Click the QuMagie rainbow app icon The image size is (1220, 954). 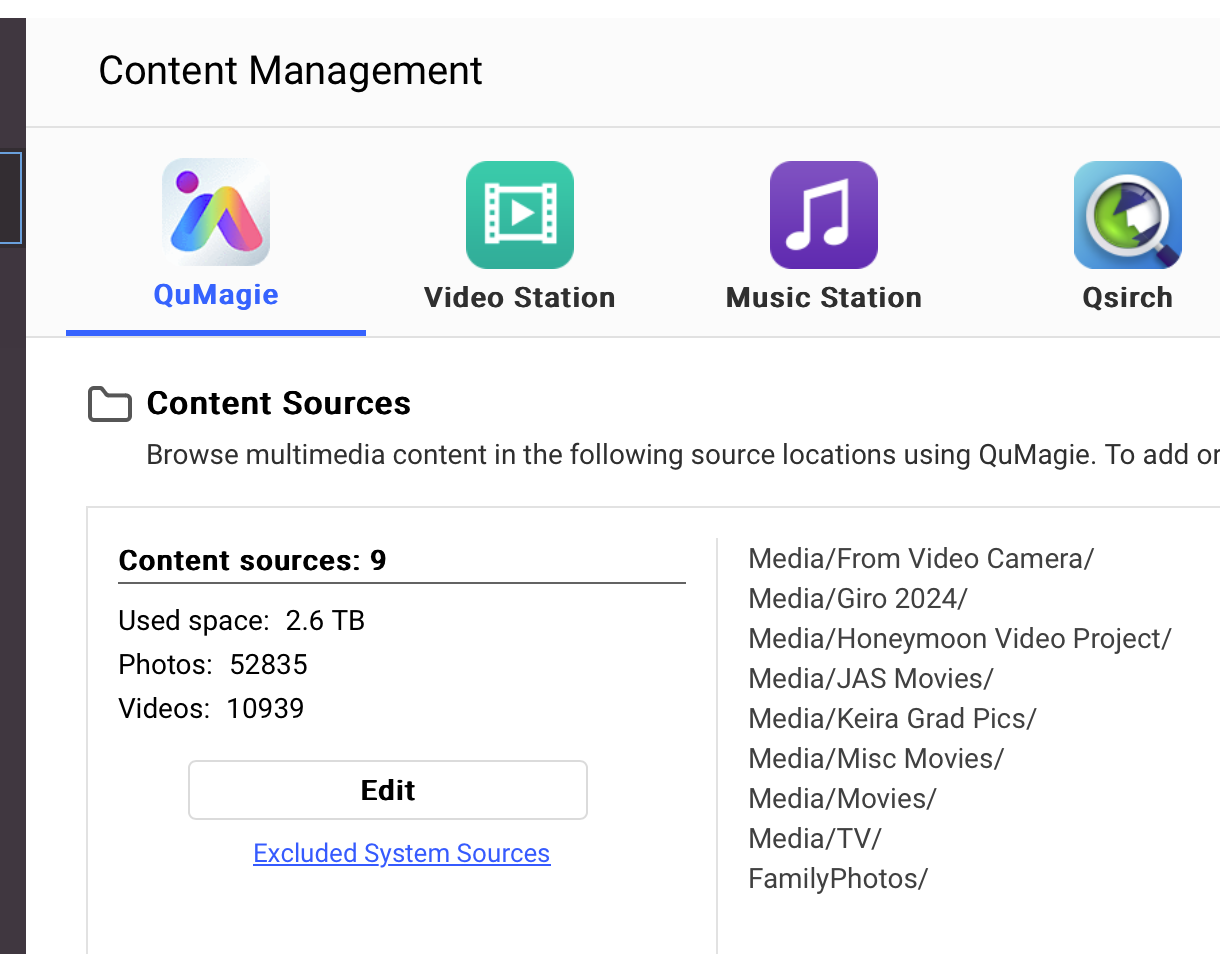[x=216, y=212]
